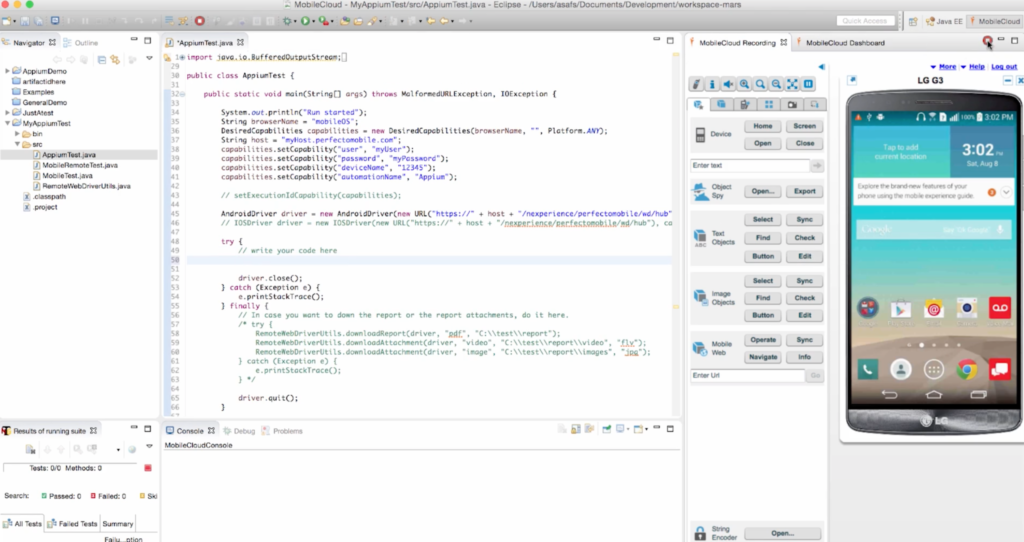Open the Failed Tests tab

(72, 524)
